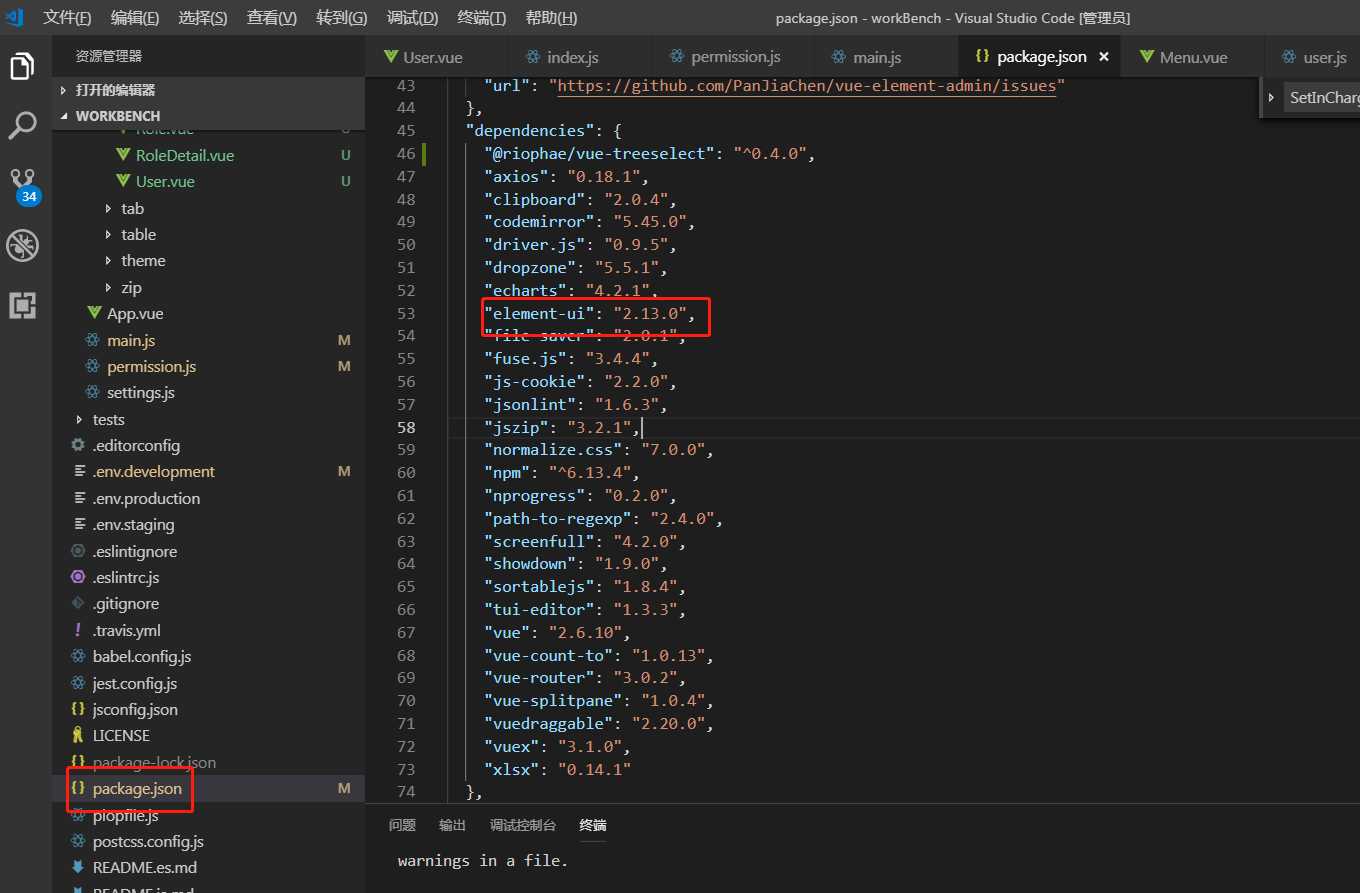Expand the tests folder
The image size is (1360, 893).
click(x=80, y=419)
